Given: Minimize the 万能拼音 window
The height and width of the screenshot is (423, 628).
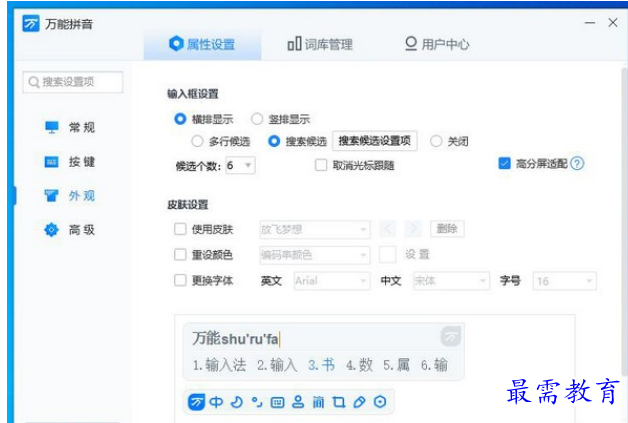Looking at the screenshot, I should click(590, 23).
